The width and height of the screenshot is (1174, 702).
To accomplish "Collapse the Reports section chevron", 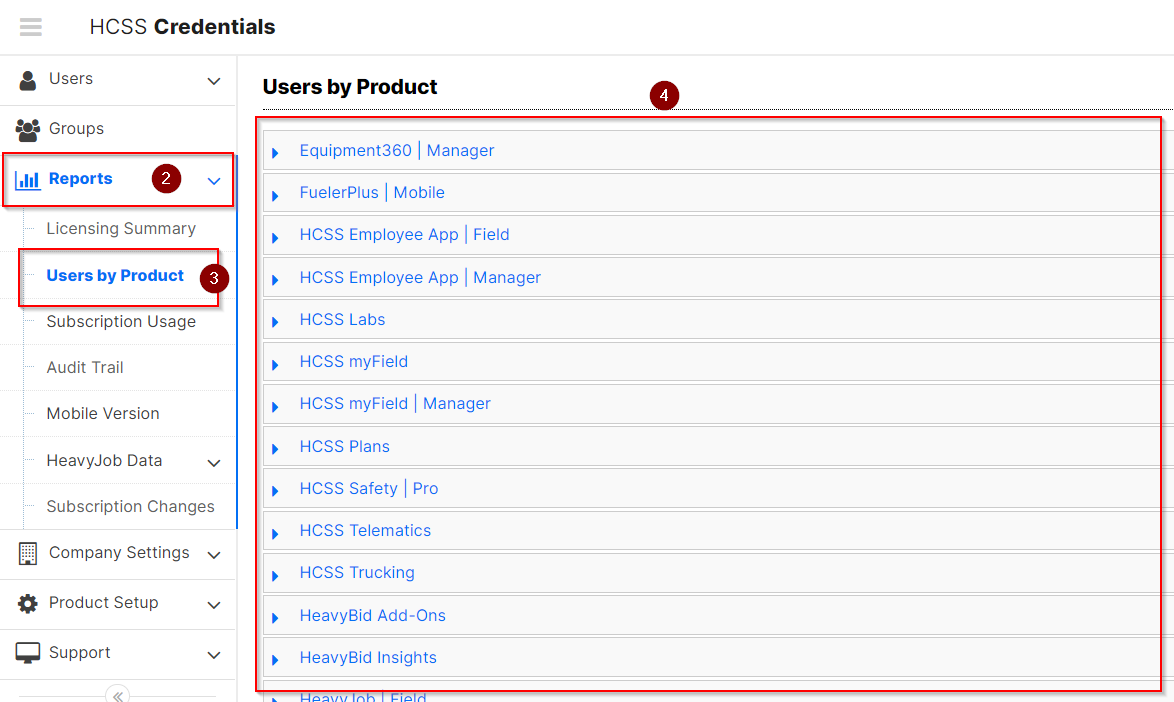I will [x=212, y=181].
